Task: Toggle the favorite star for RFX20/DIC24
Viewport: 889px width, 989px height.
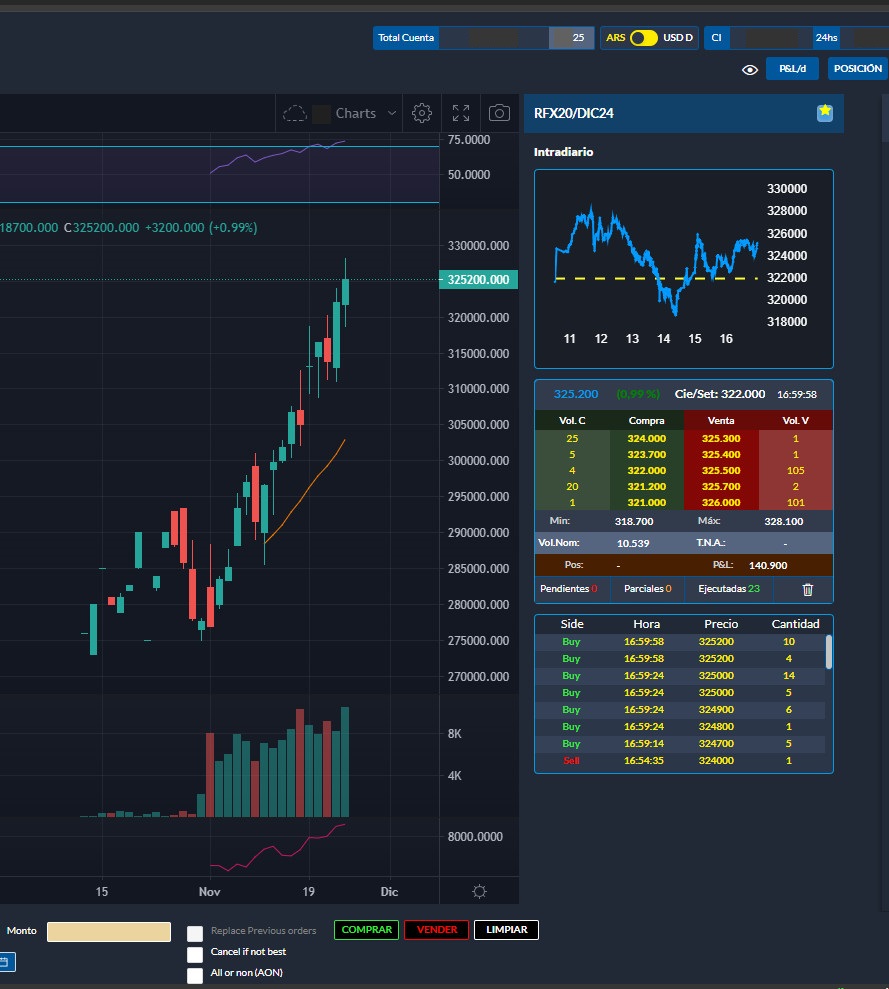Action: click(x=825, y=113)
